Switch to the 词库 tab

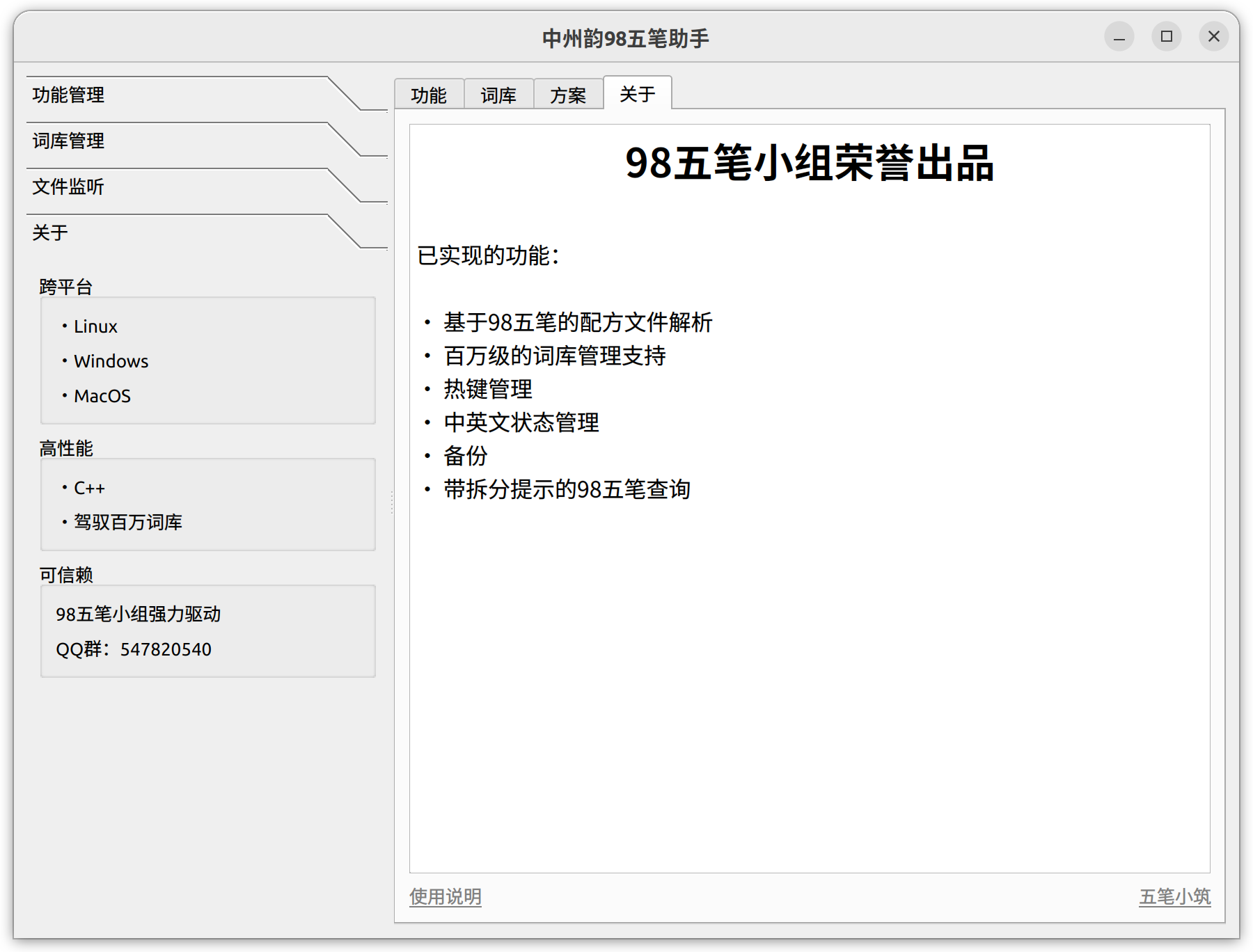pyautogui.click(x=498, y=95)
